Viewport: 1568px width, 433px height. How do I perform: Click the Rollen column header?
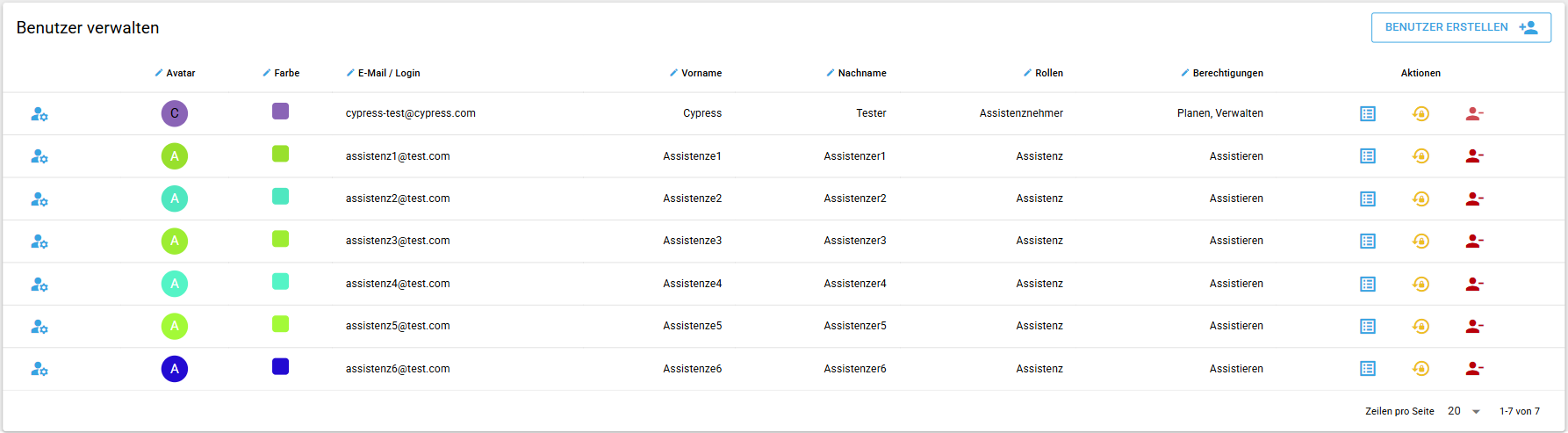point(1048,73)
